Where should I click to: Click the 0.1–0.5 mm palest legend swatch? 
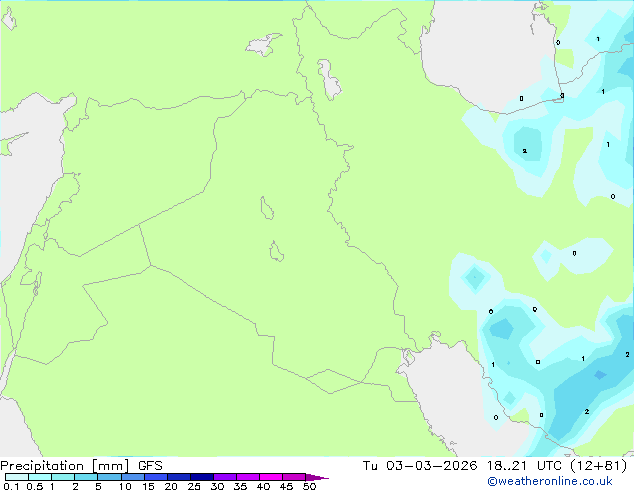click(17, 477)
